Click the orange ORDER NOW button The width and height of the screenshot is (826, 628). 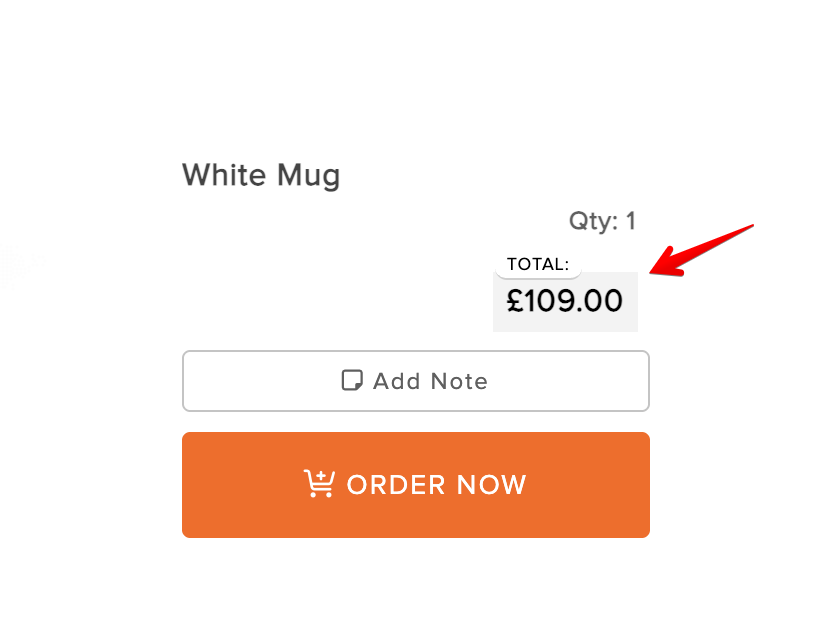coord(416,485)
